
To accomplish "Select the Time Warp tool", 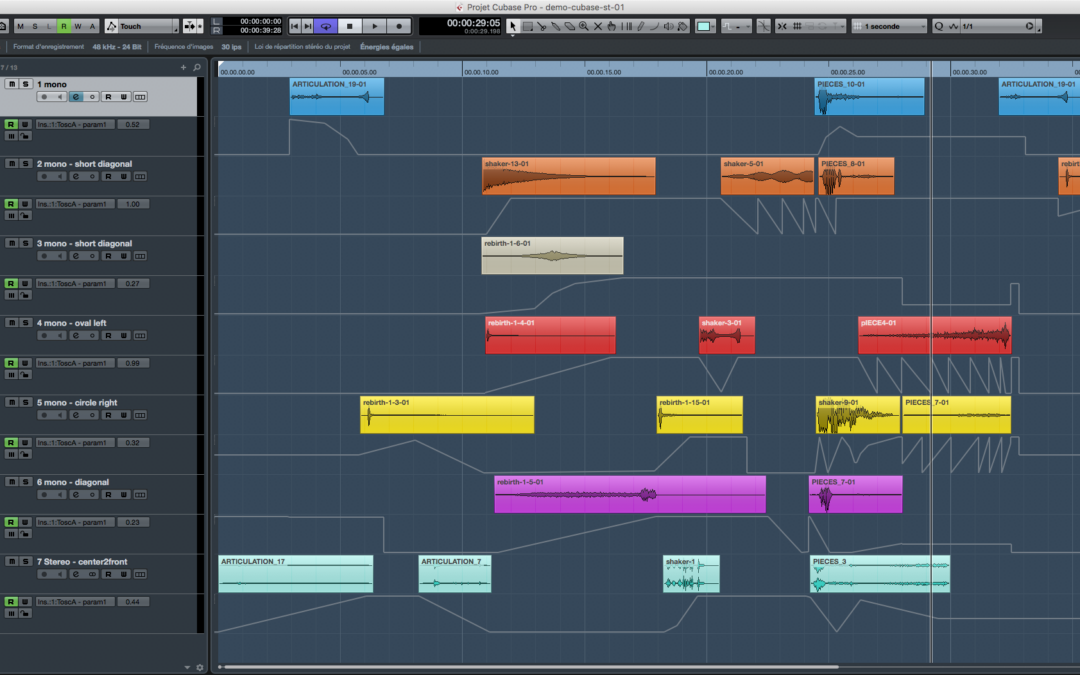I will [x=626, y=26].
